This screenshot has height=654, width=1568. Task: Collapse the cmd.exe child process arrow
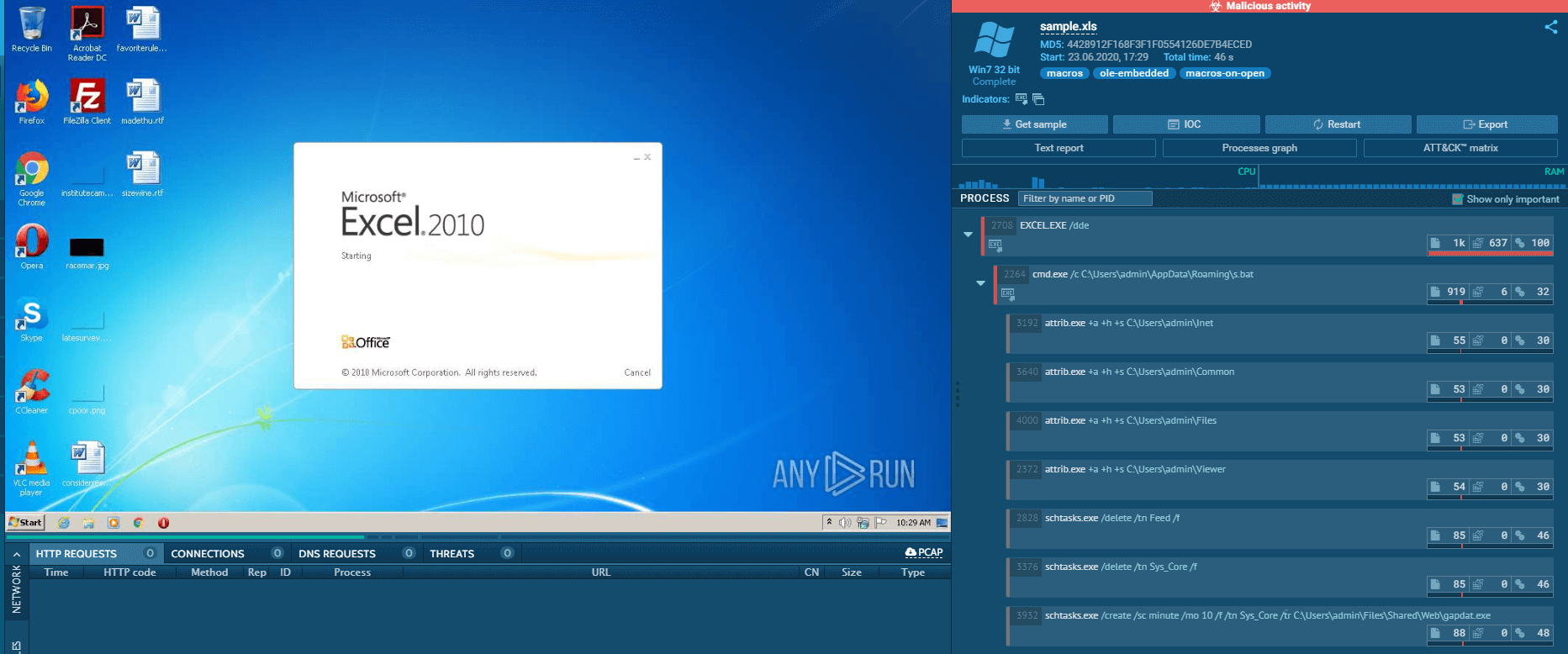coord(980,283)
